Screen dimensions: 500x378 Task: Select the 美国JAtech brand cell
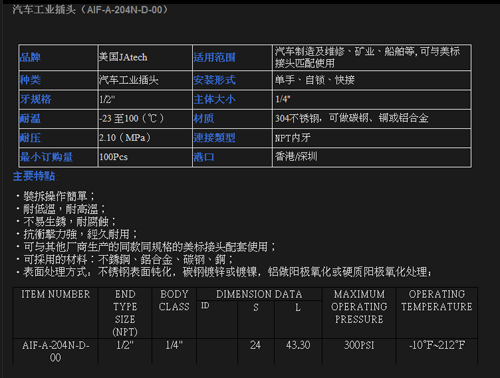click(145, 57)
